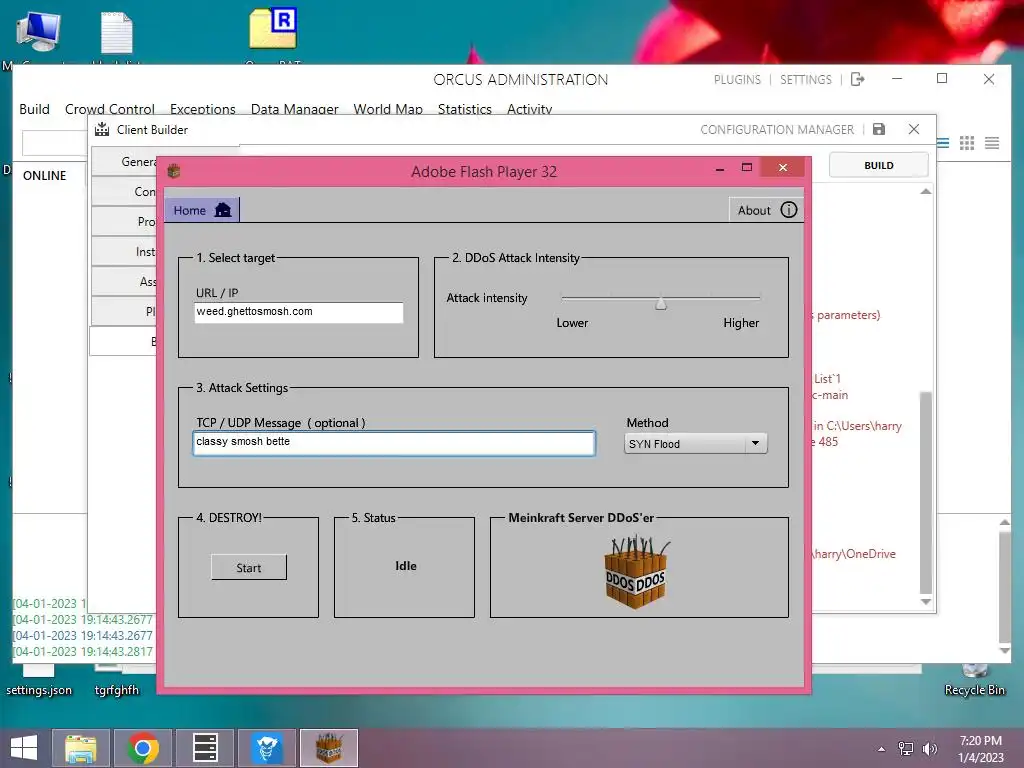Switch to the list view icon in Orcus
The height and width of the screenshot is (768, 1024).
coord(992,143)
